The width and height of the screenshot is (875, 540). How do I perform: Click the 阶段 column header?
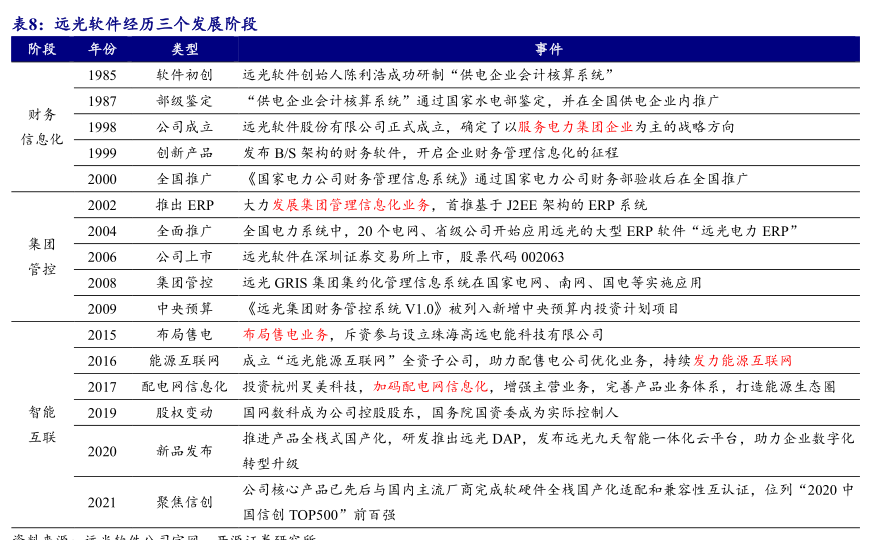(42, 49)
